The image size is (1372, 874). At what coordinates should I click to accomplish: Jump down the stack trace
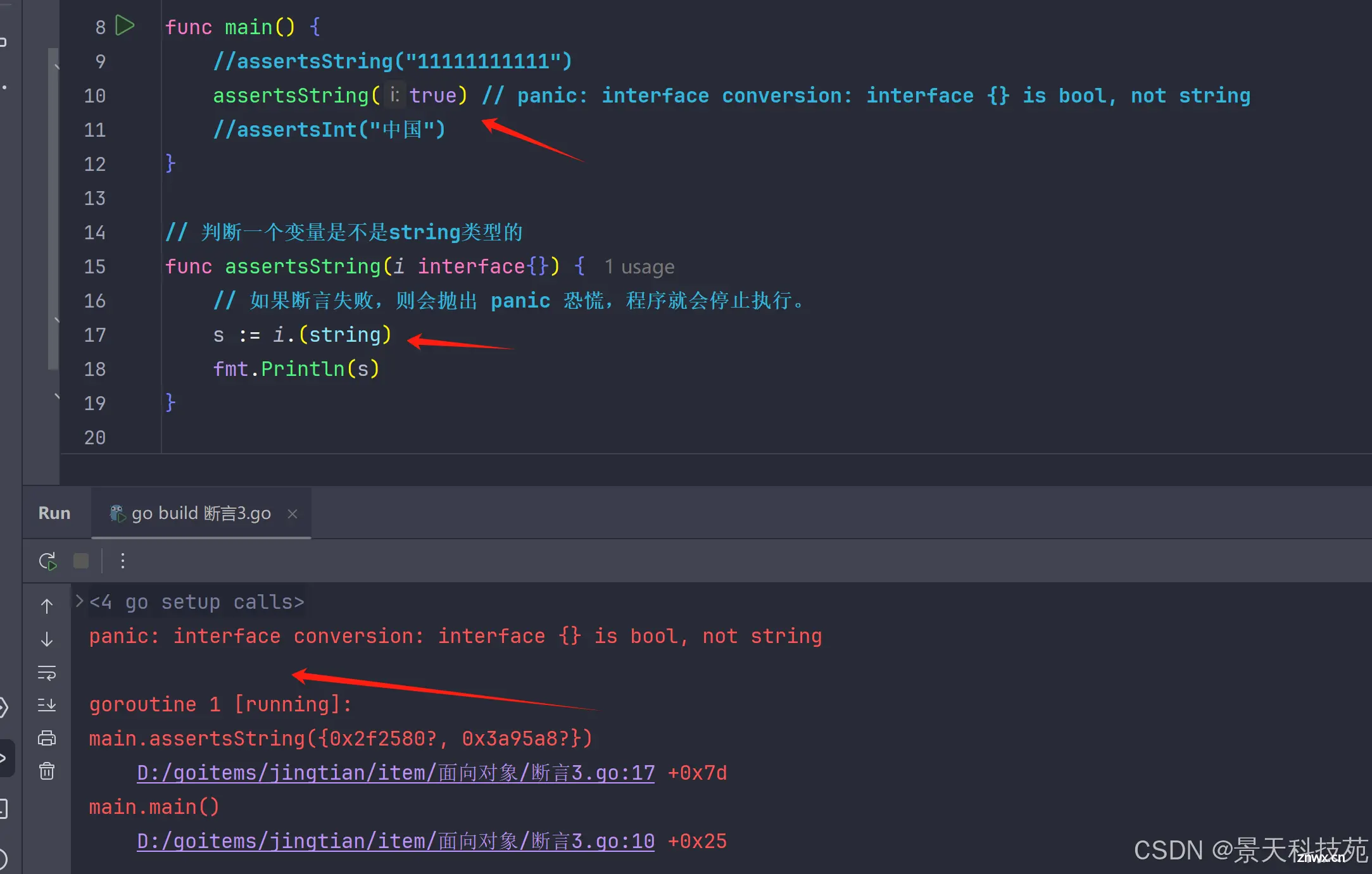click(x=47, y=639)
